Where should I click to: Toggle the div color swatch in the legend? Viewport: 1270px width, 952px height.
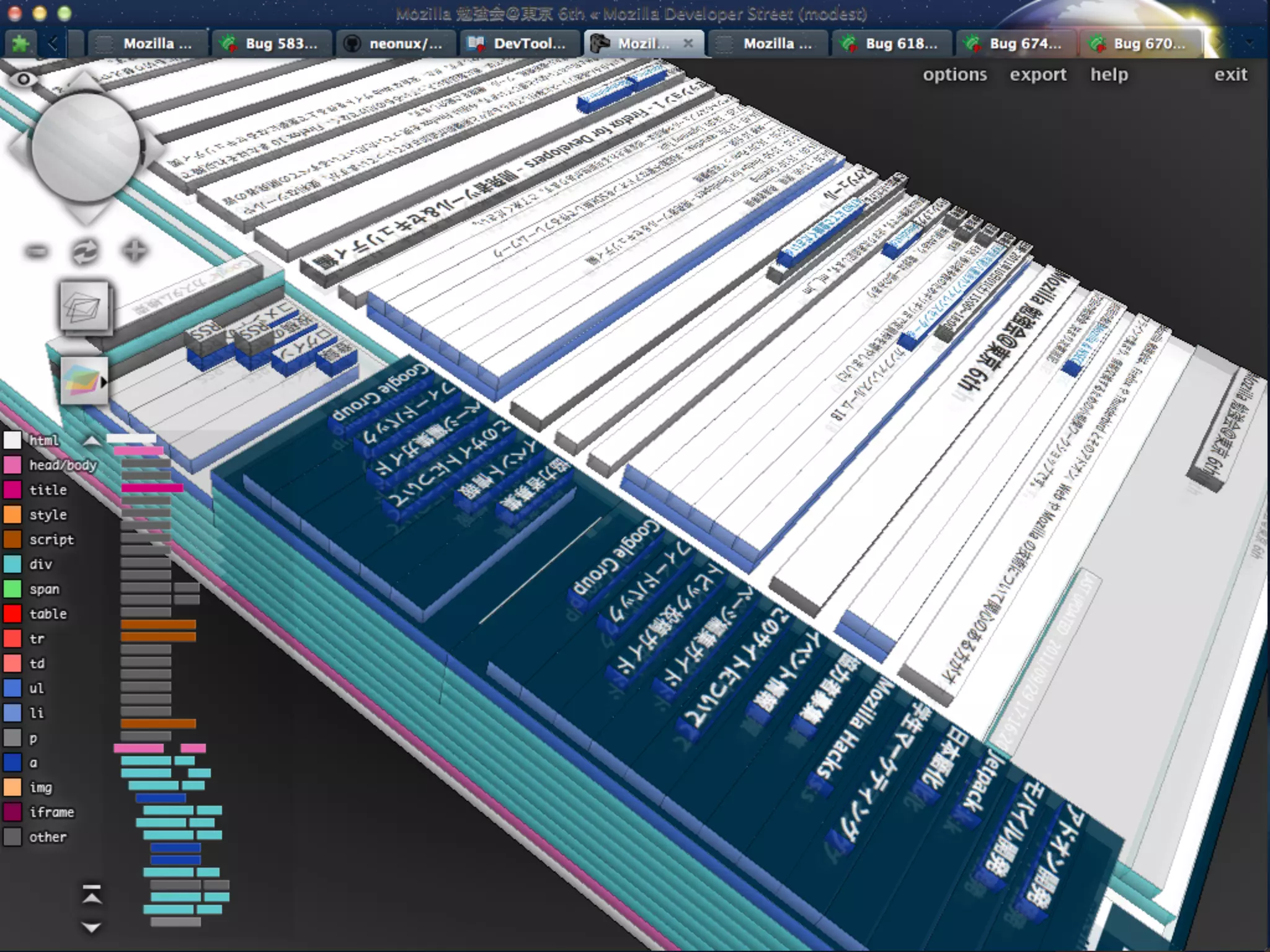[12, 564]
